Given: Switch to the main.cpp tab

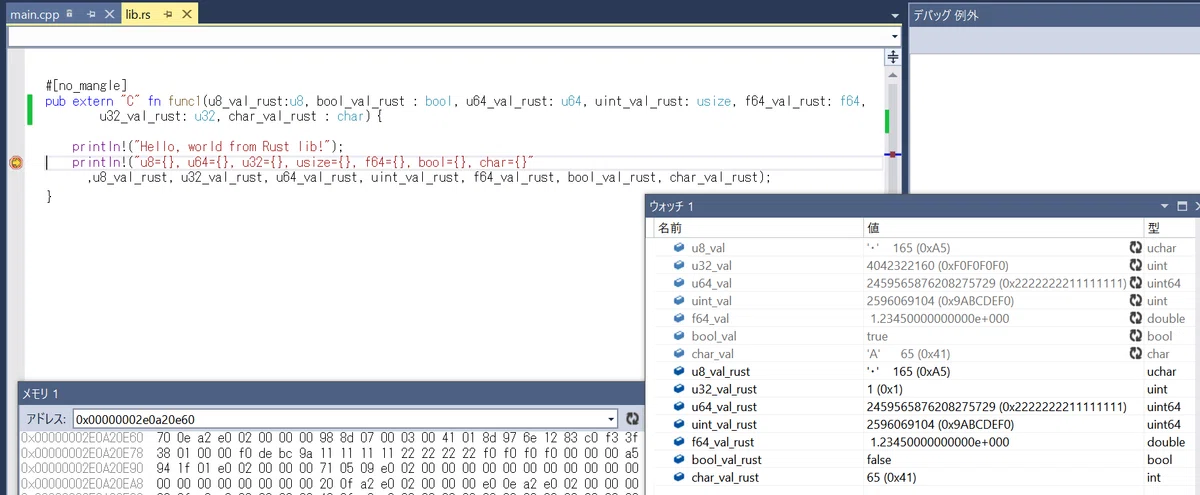Looking at the screenshot, I should (x=36, y=14).
